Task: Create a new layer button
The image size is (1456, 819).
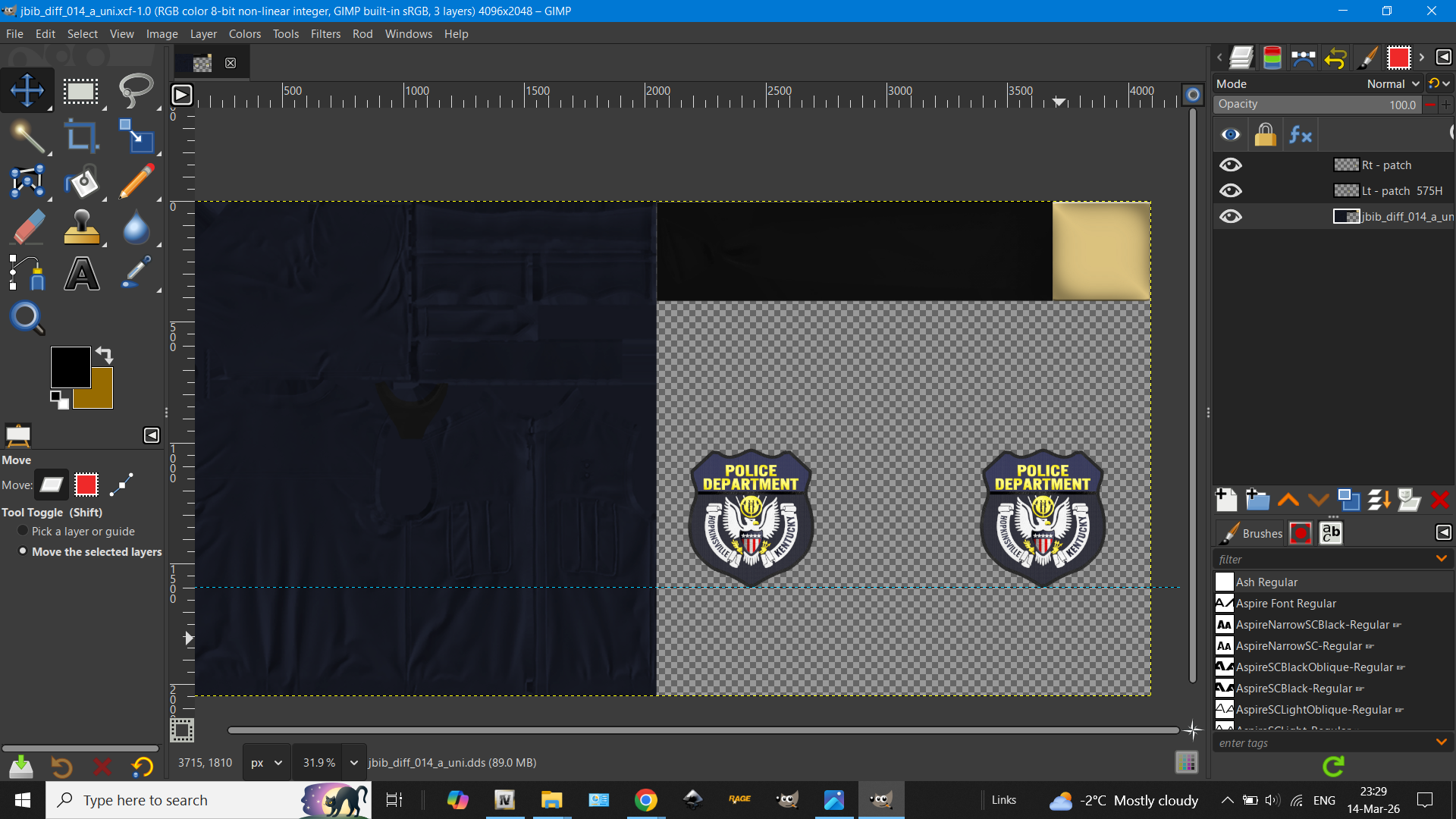Action: click(x=1226, y=500)
